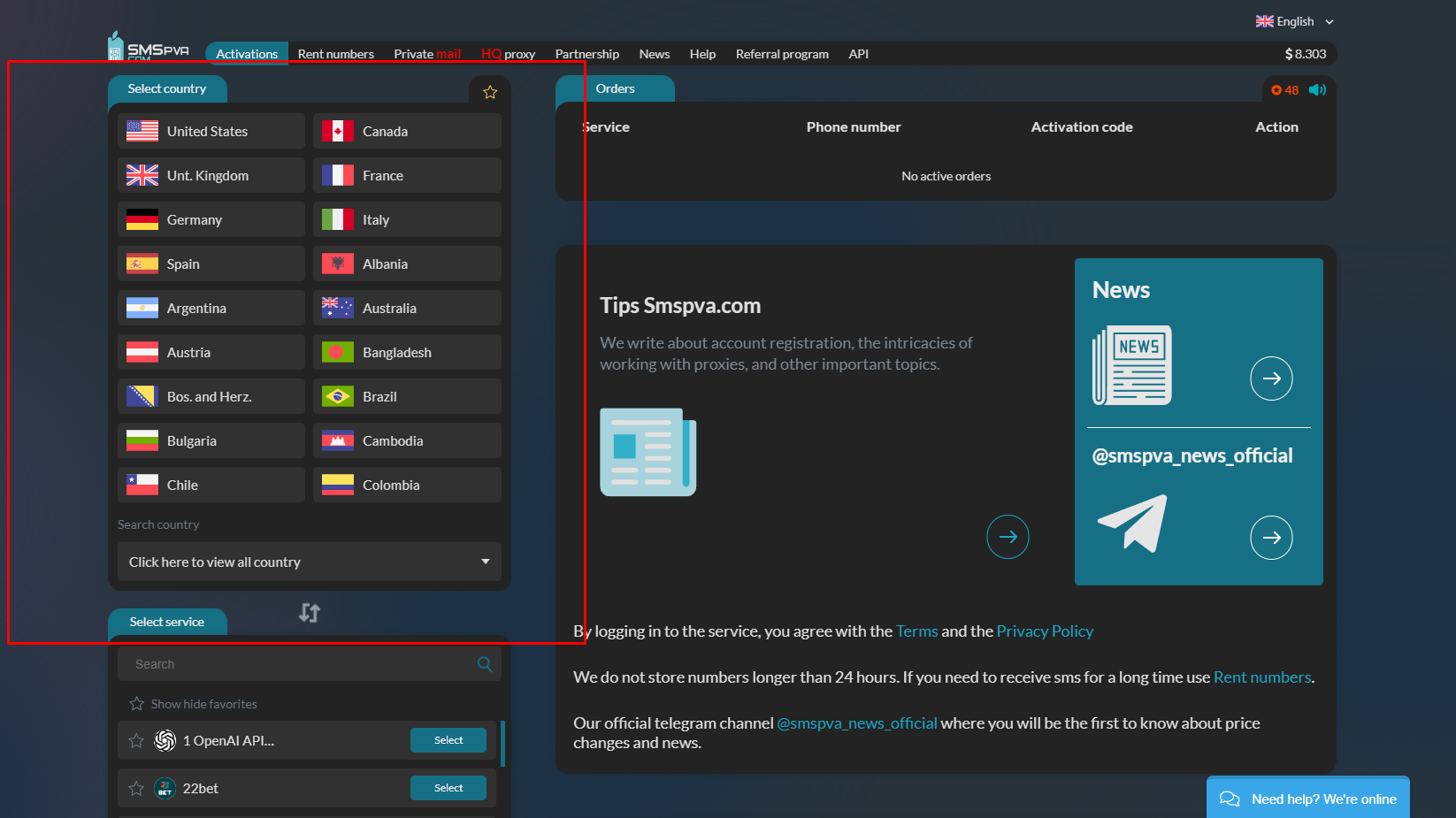Click the Brazil flag
This screenshot has height=818, width=1456.
click(338, 396)
